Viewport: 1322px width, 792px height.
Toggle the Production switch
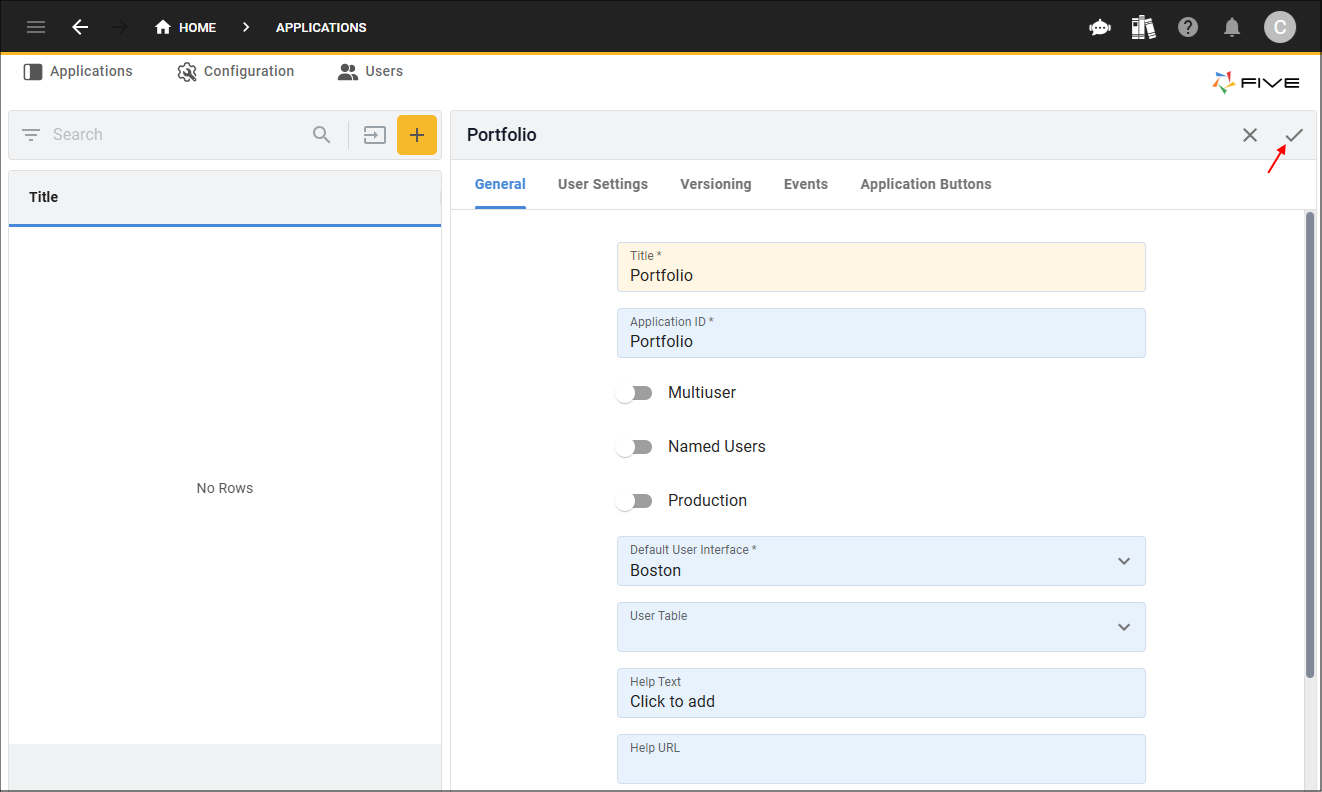[634, 501]
